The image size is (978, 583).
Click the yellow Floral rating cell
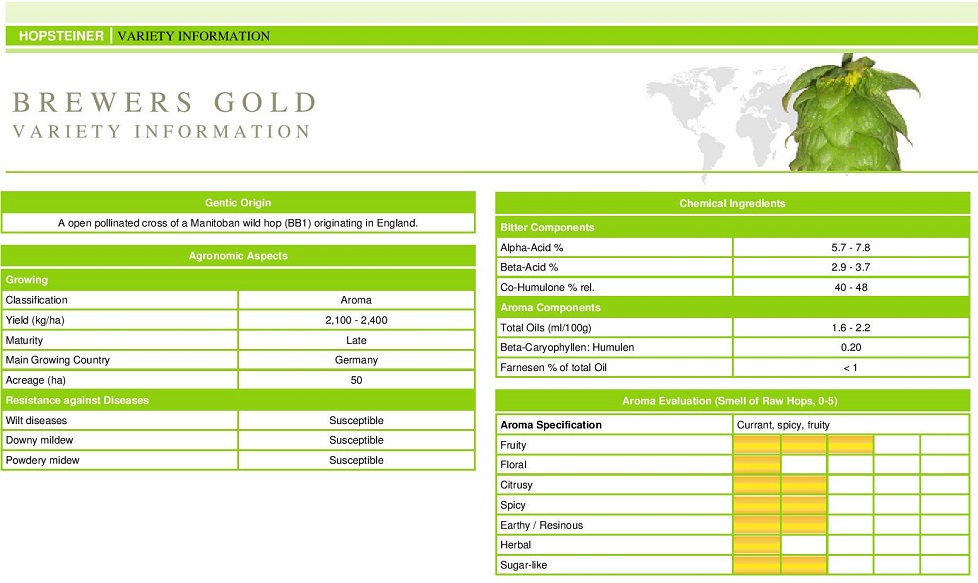click(x=757, y=465)
